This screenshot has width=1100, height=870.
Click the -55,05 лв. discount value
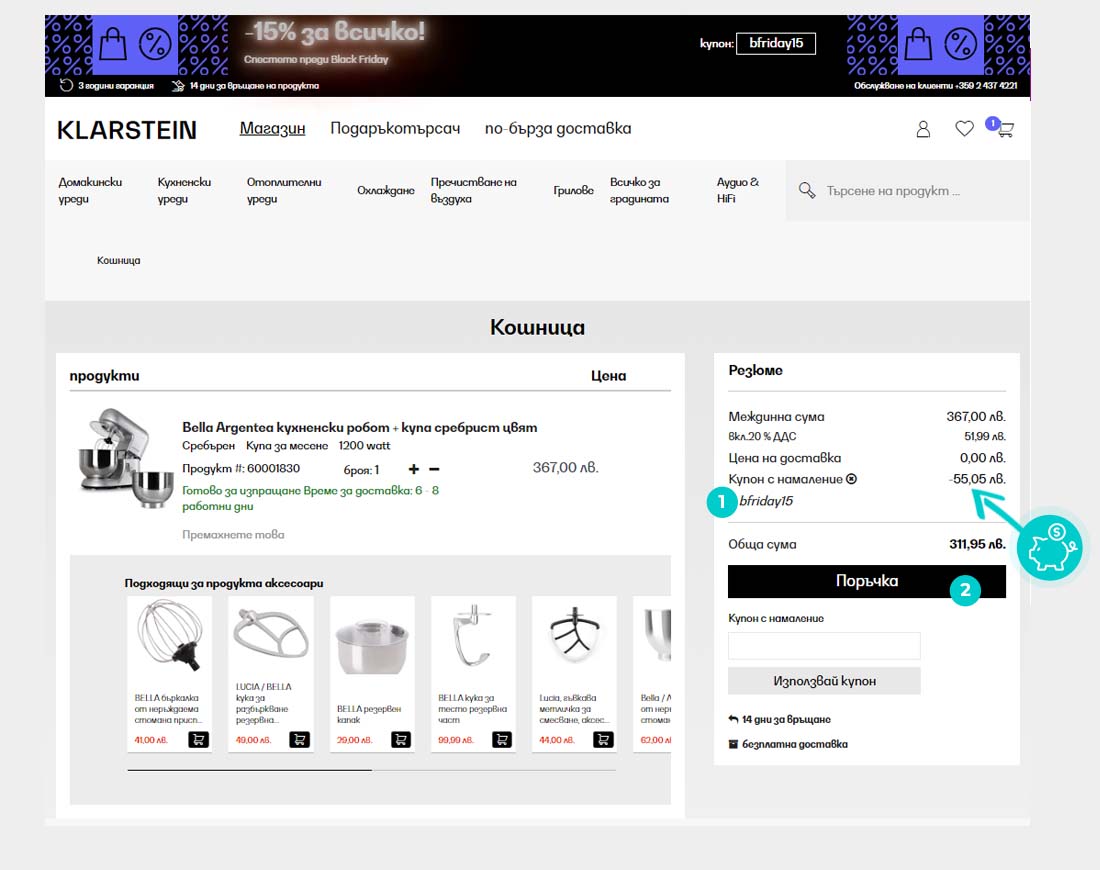tap(977, 479)
